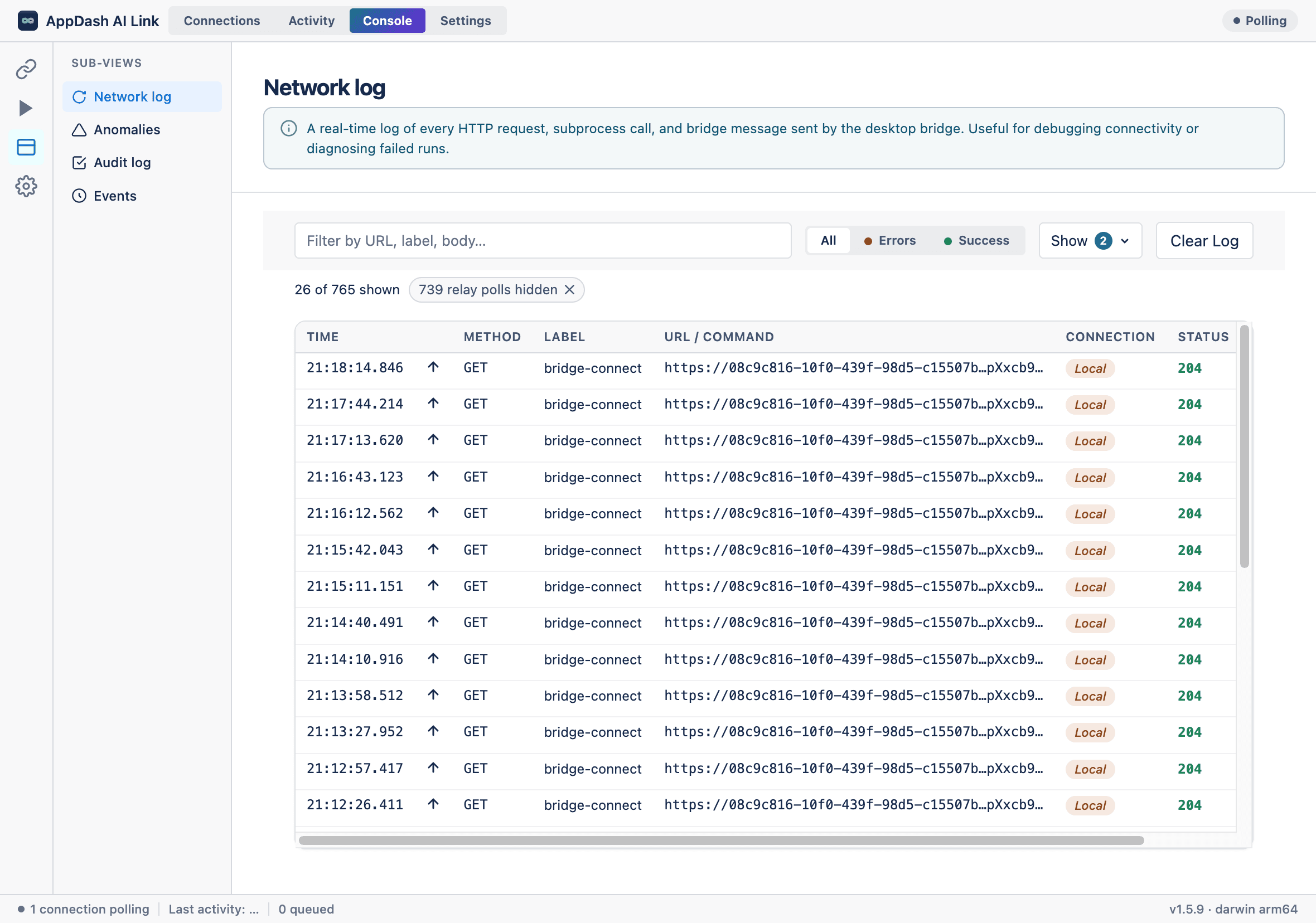Image resolution: width=1316 pixels, height=923 pixels.
Task: Click the up arrow on the 21:13:27.952 row
Action: point(433,732)
